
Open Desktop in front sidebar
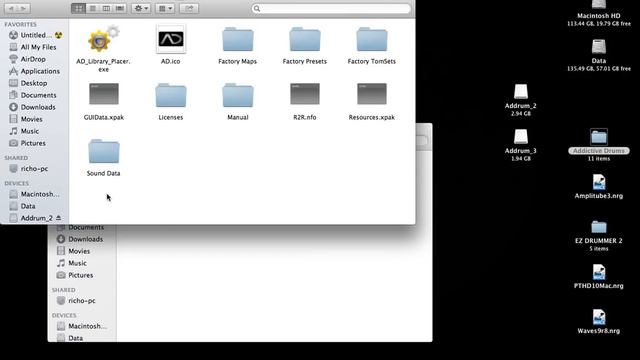(35, 83)
